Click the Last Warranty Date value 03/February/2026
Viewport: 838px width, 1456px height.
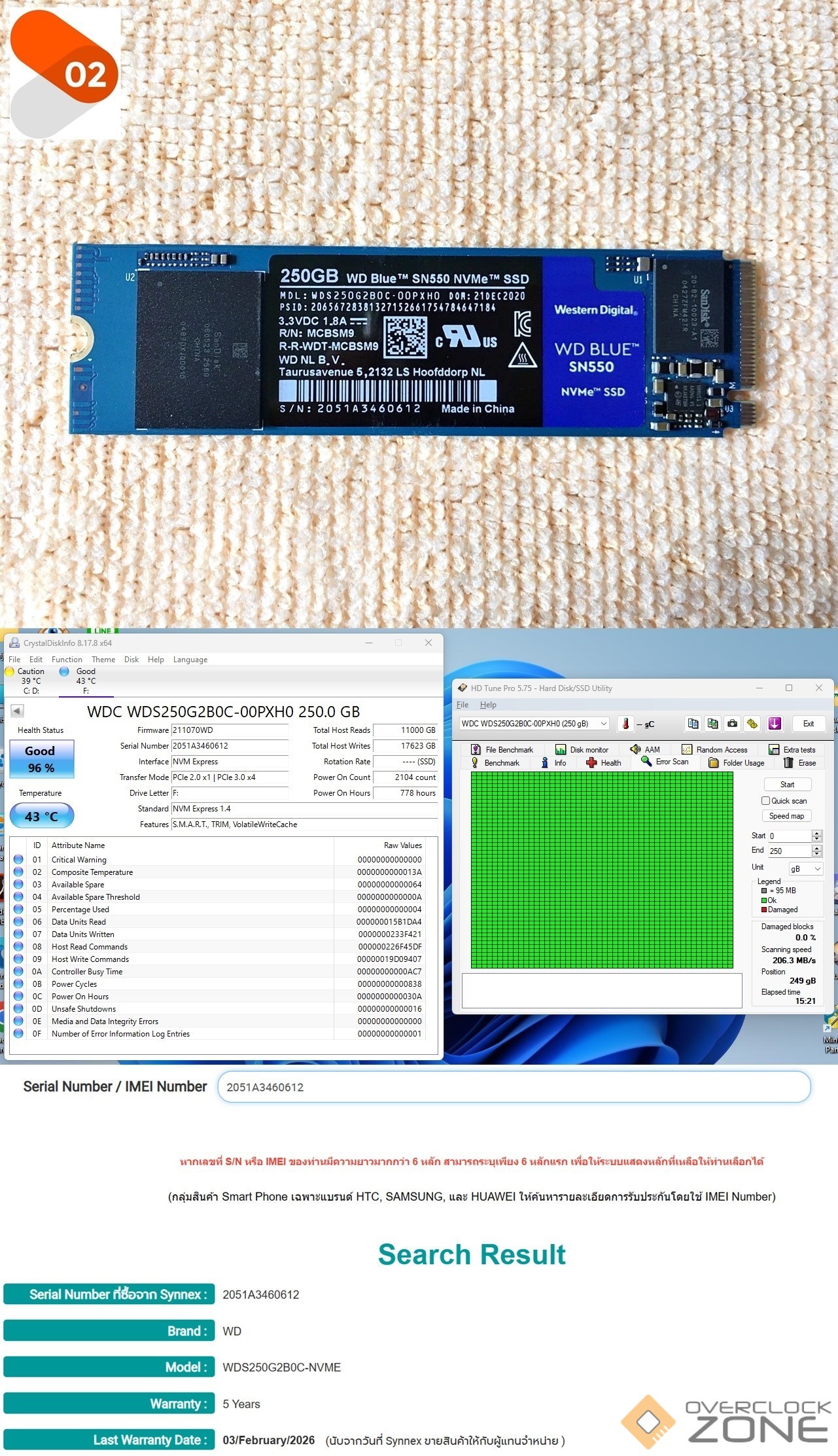tap(269, 1440)
